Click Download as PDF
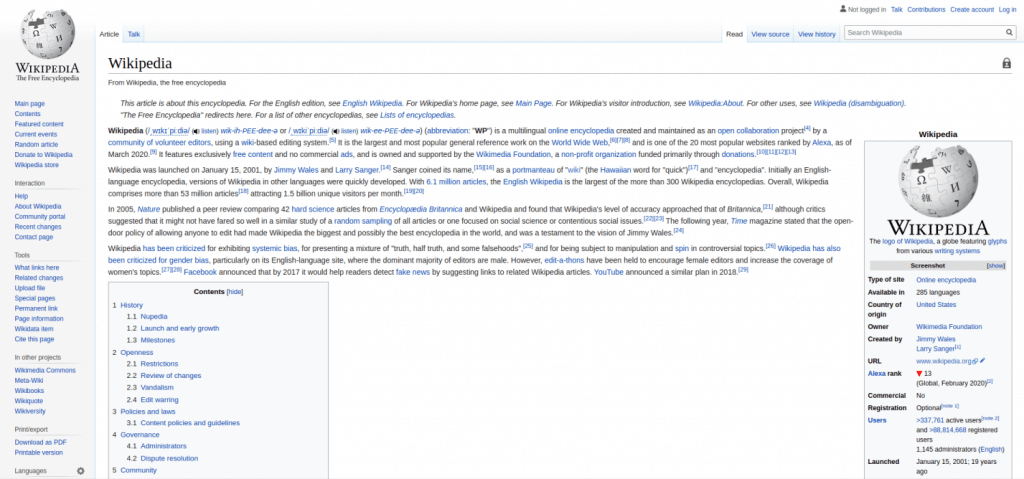 (x=40, y=442)
